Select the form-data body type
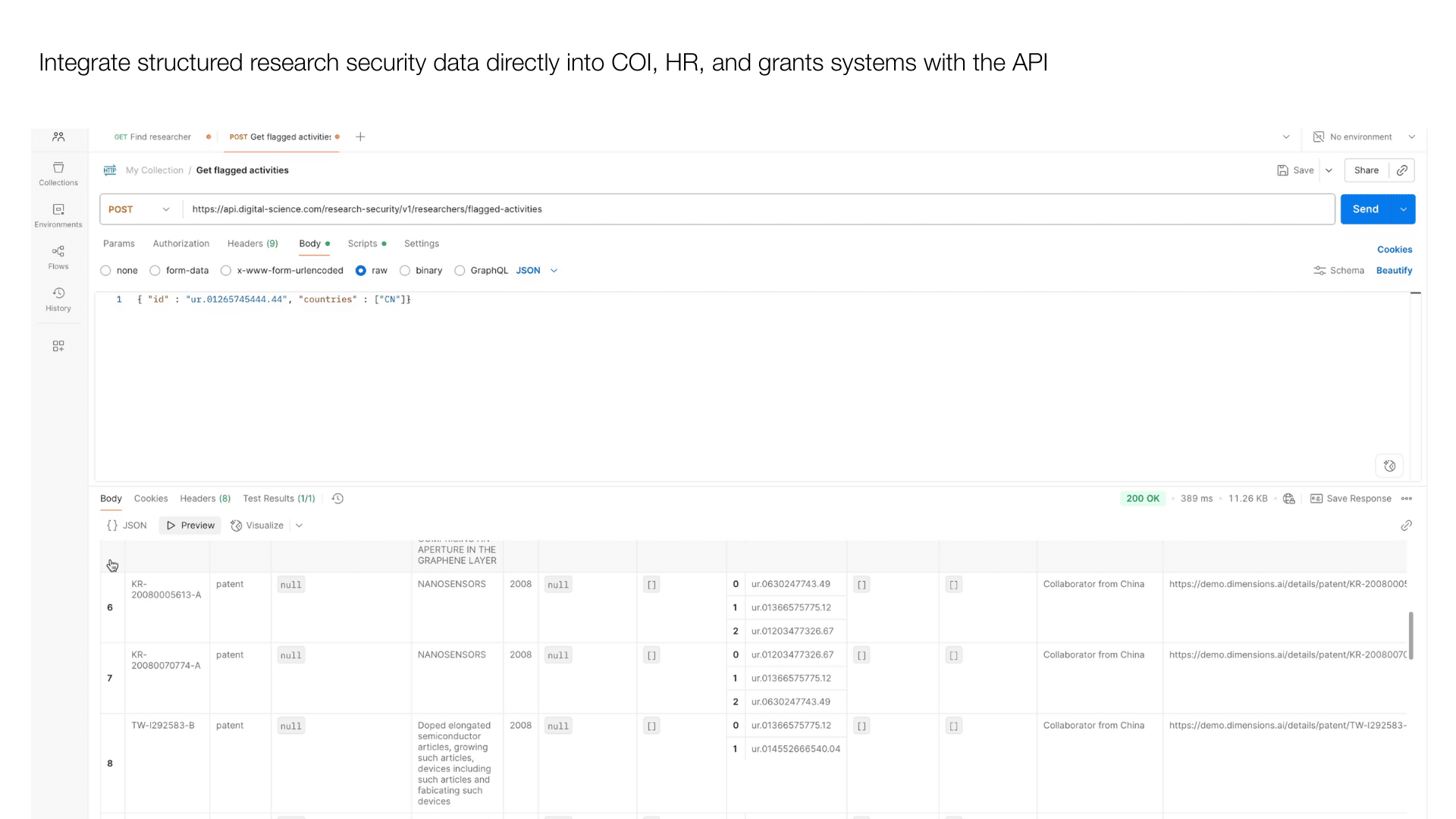Screen dimensions: 1456x819 tap(155, 271)
